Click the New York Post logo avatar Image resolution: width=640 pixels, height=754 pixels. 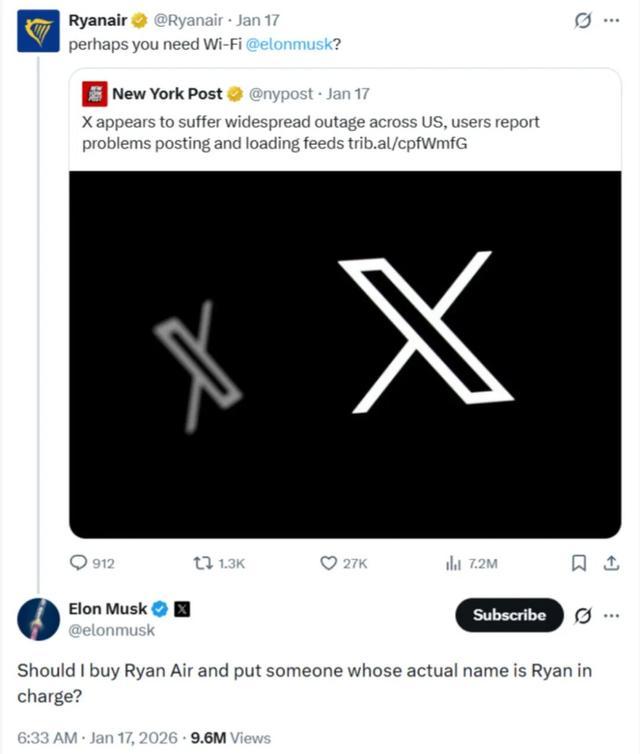(95, 94)
